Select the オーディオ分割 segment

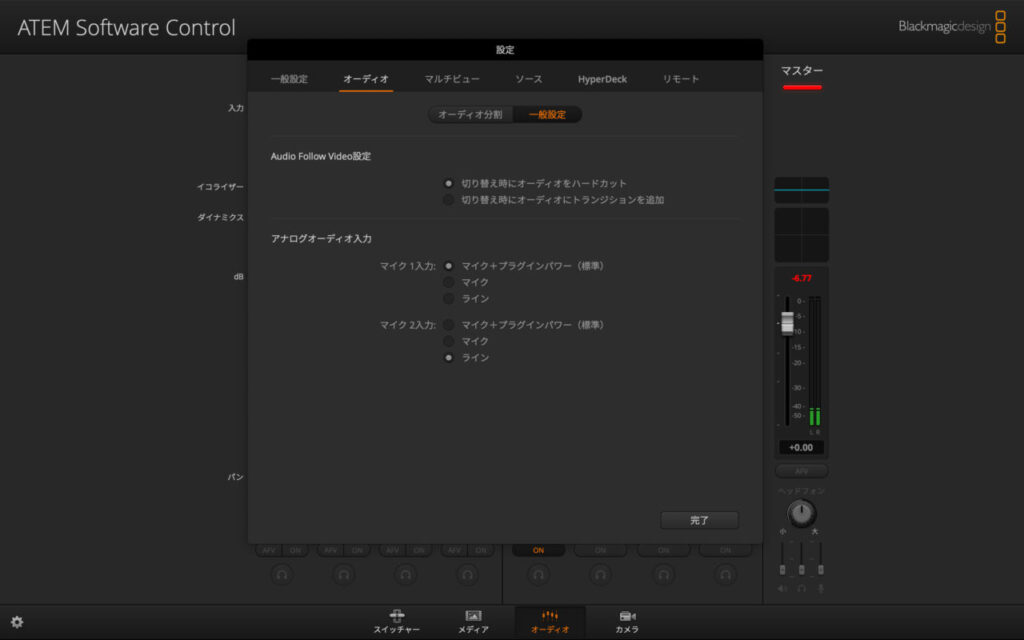point(470,114)
